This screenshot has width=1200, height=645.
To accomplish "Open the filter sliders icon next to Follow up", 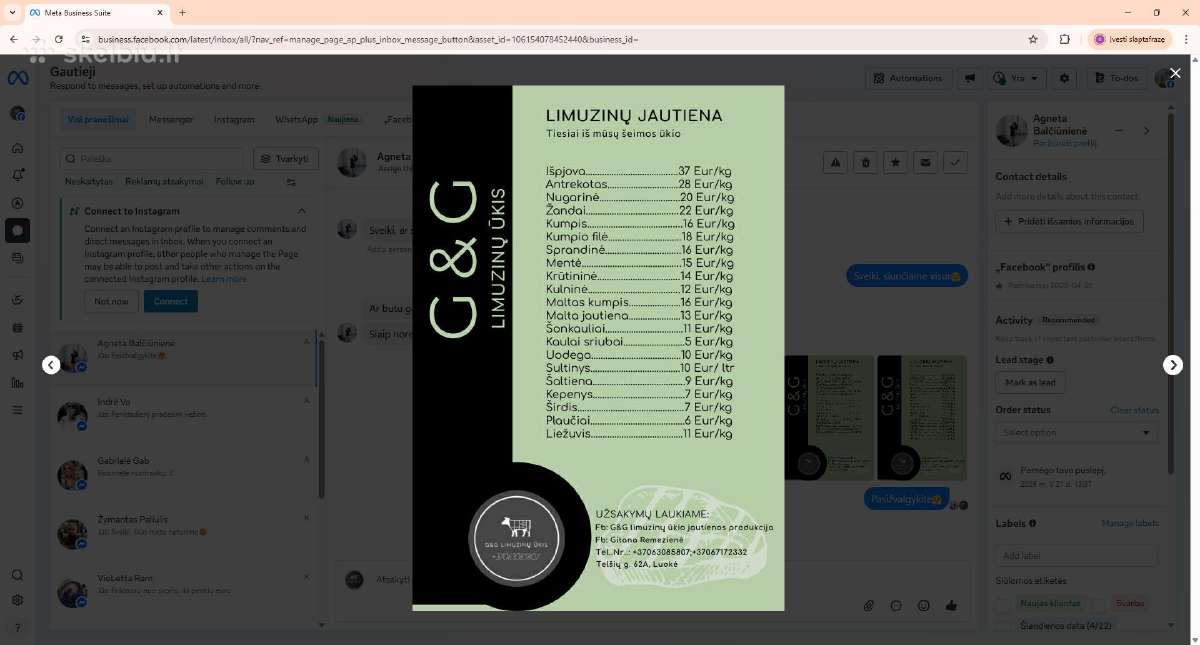I will click(x=291, y=182).
